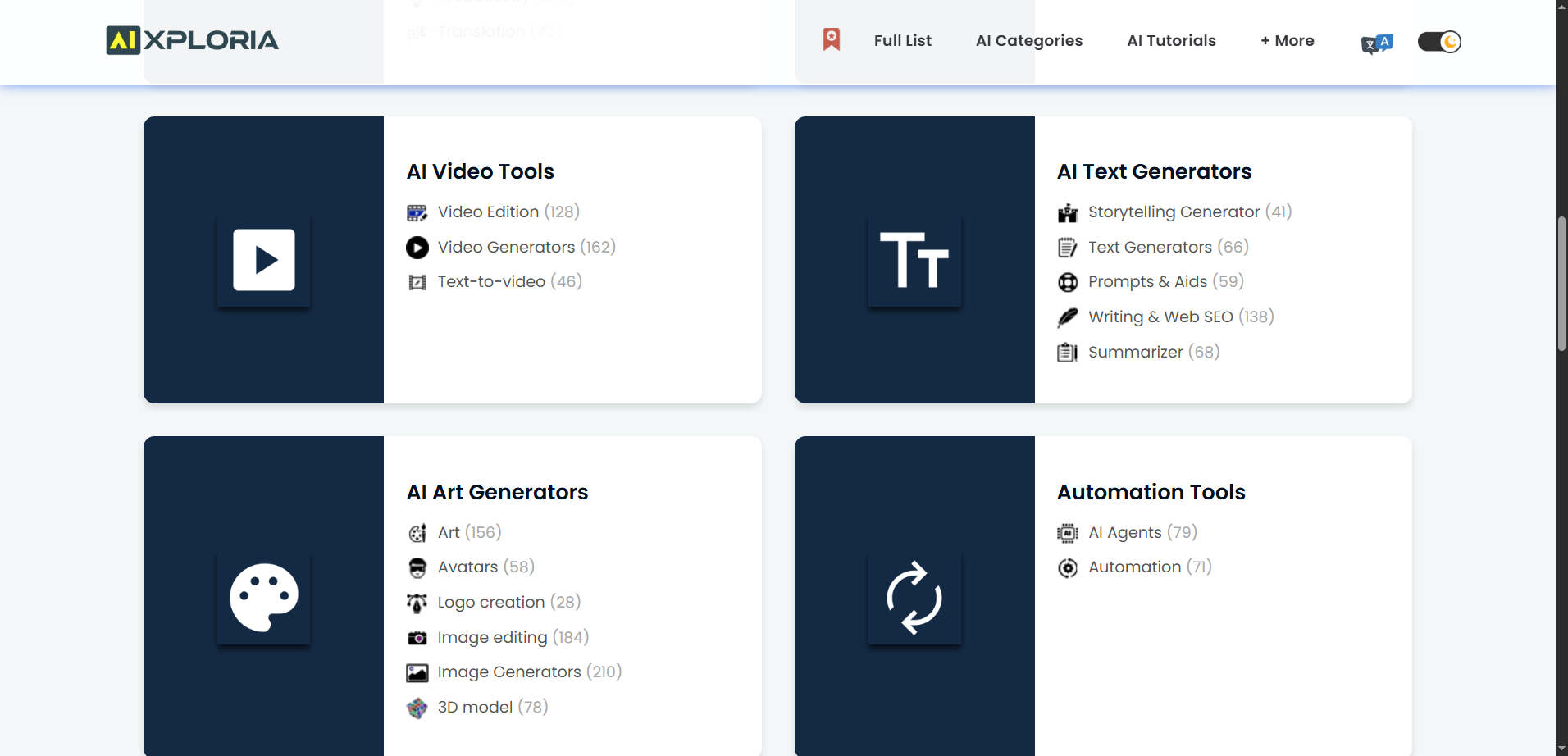The width and height of the screenshot is (1568, 756).
Task: Open the language translate icon
Action: (x=1377, y=43)
